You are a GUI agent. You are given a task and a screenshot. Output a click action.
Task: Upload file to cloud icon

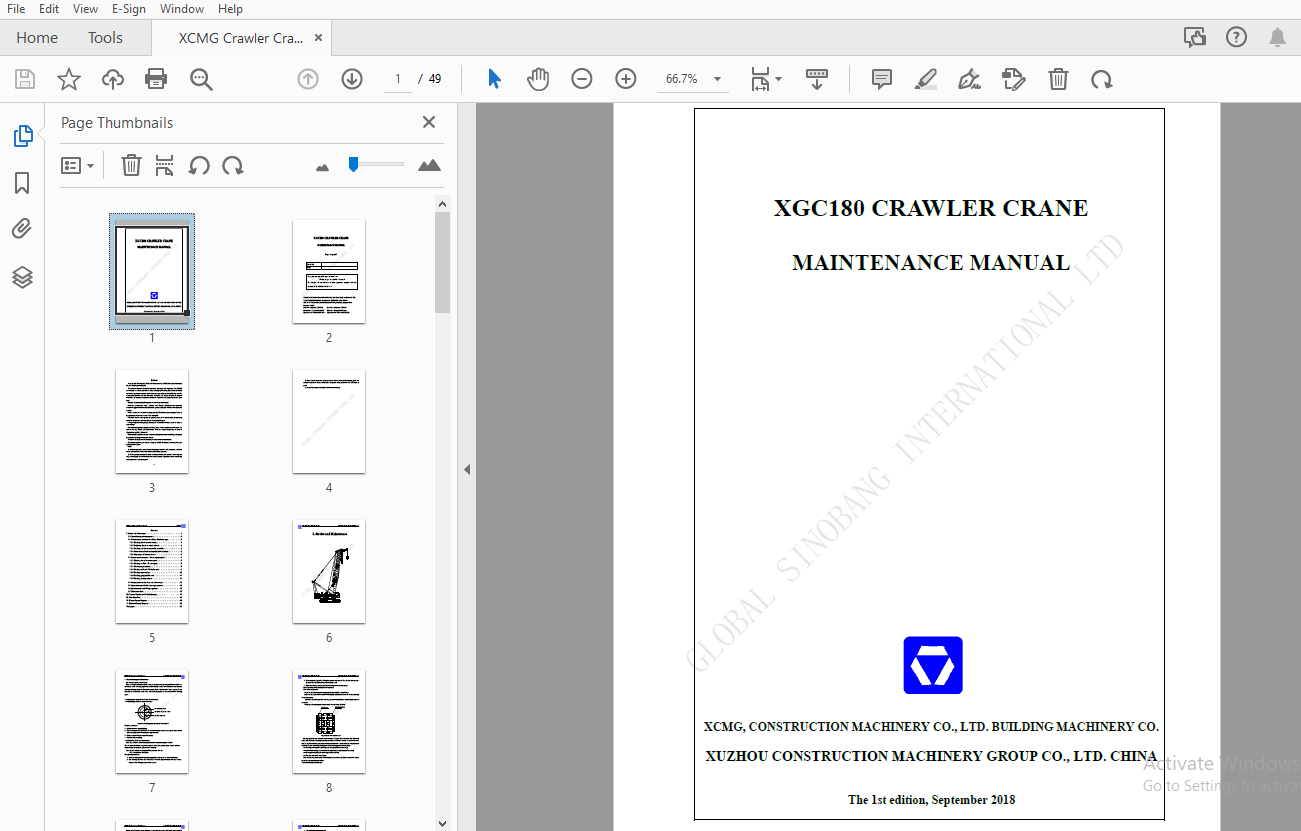click(113, 79)
